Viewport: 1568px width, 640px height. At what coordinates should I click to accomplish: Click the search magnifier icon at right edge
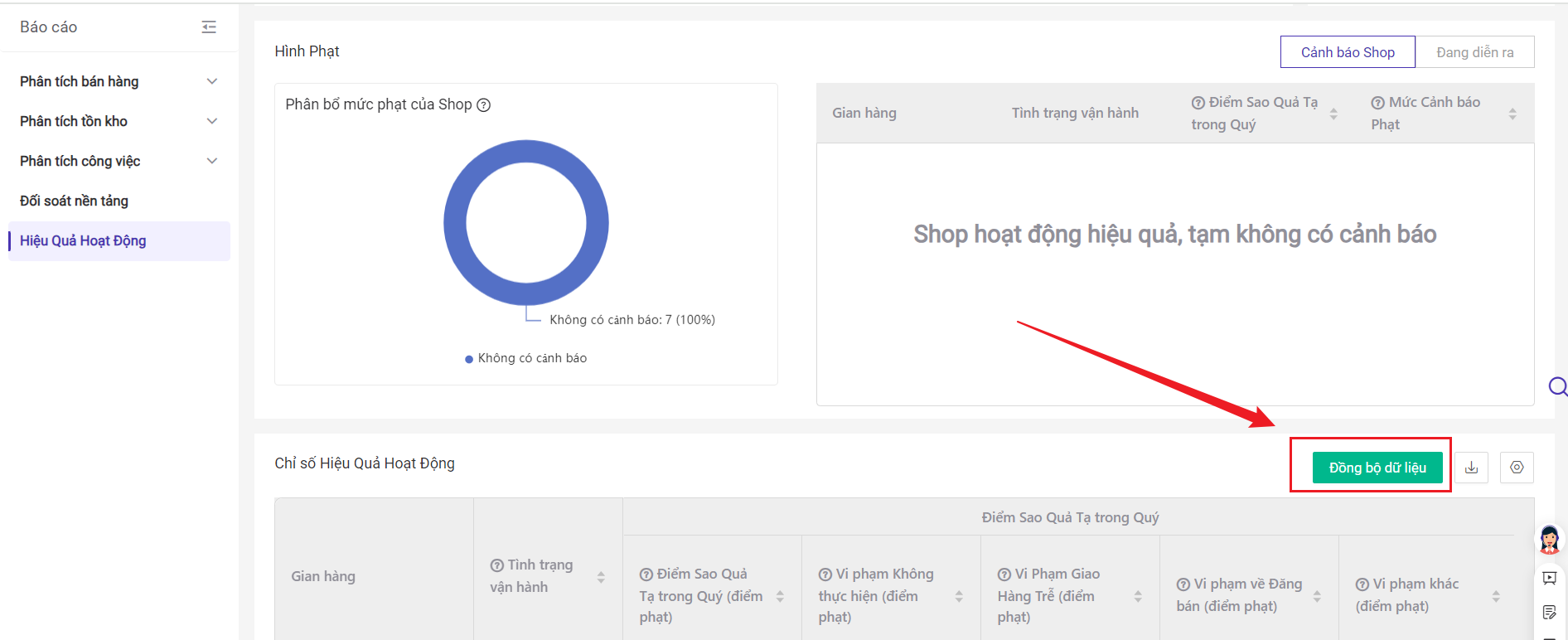pyautogui.click(x=1557, y=386)
